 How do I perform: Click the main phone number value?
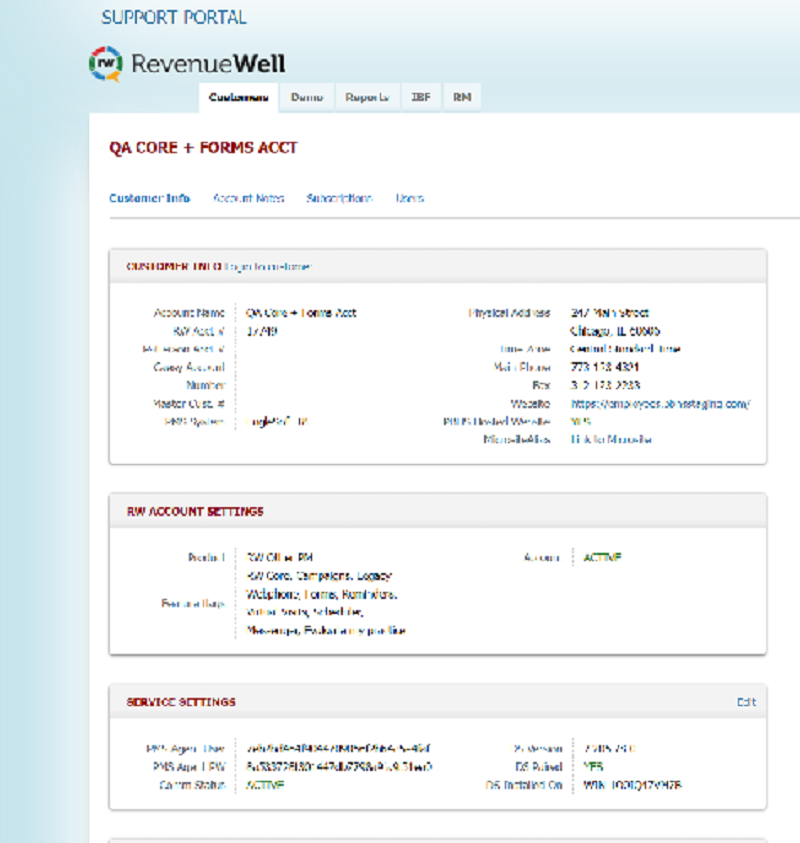tap(604, 367)
